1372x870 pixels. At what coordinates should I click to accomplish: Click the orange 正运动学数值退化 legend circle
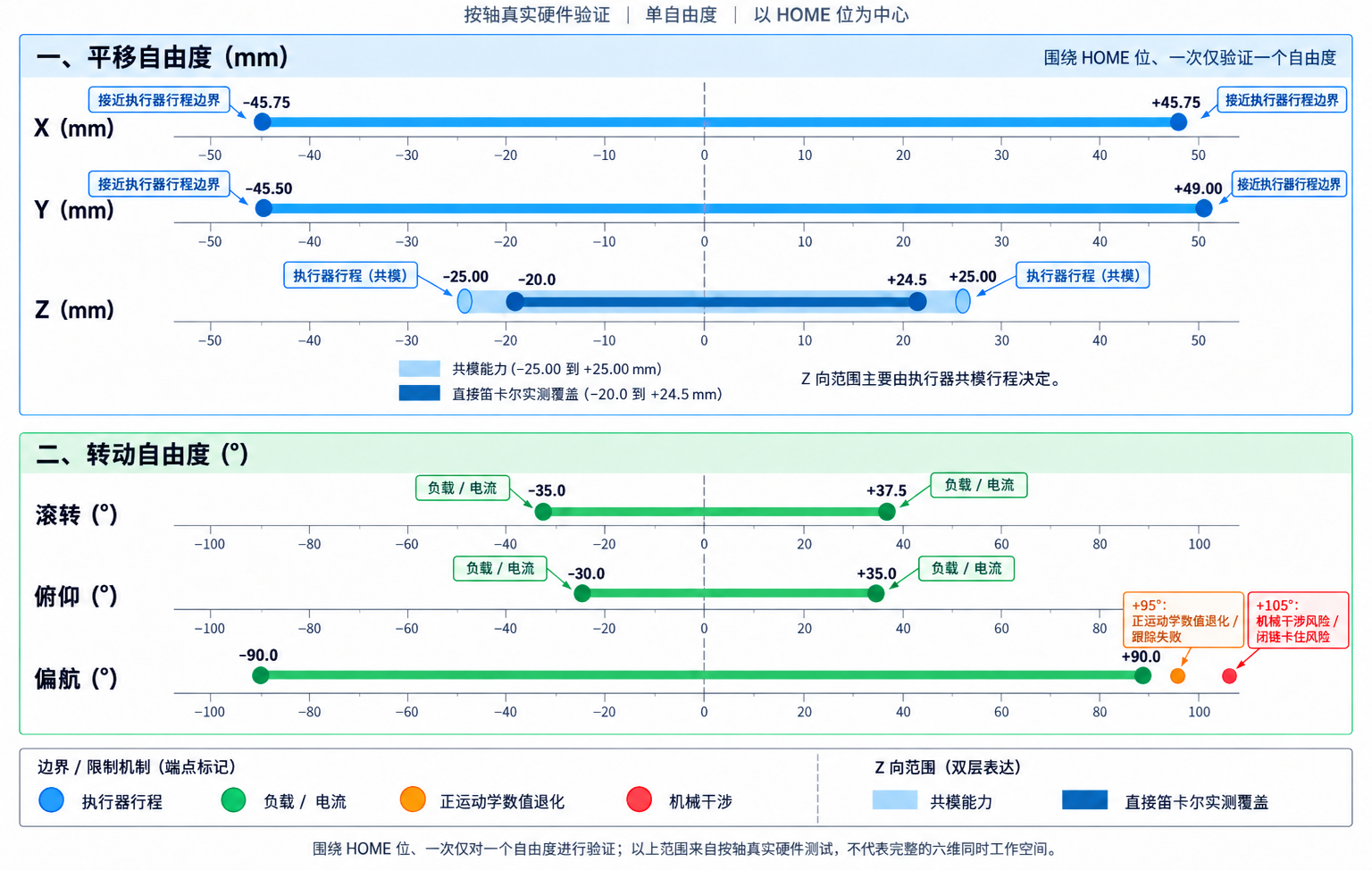[413, 800]
